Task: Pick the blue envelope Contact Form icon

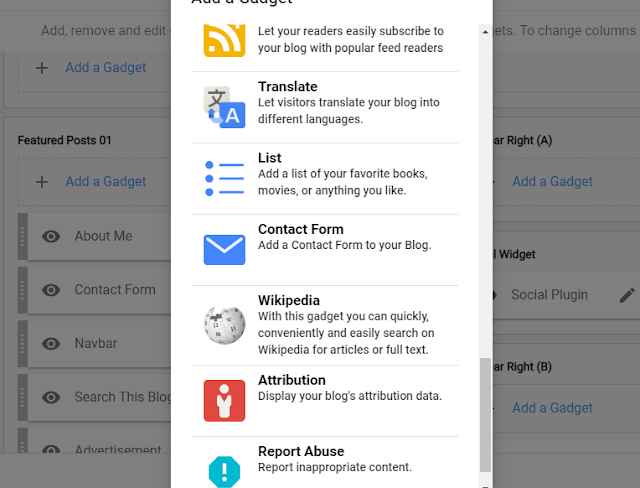Action: click(224, 250)
